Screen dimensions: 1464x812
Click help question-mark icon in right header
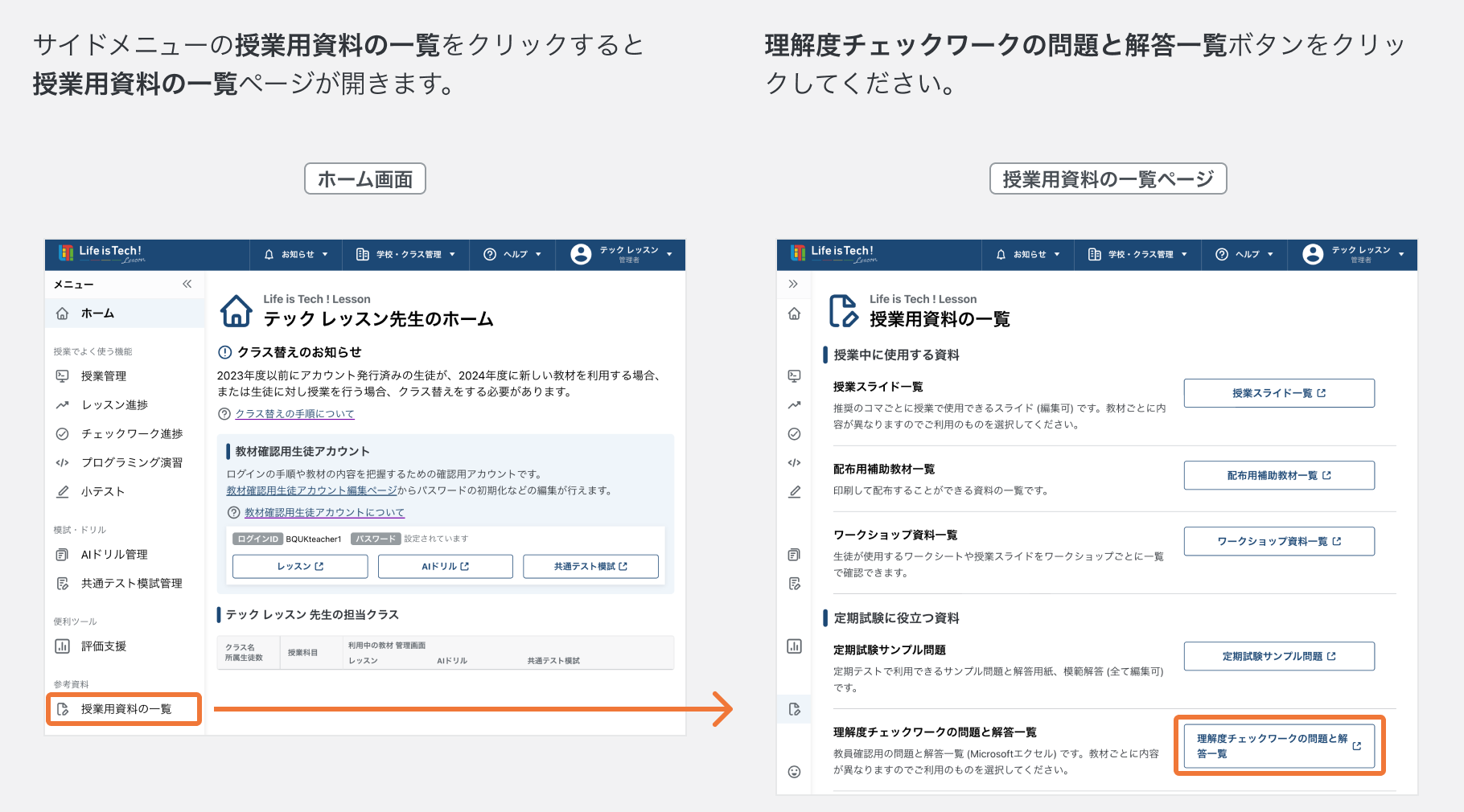click(1221, 255)
